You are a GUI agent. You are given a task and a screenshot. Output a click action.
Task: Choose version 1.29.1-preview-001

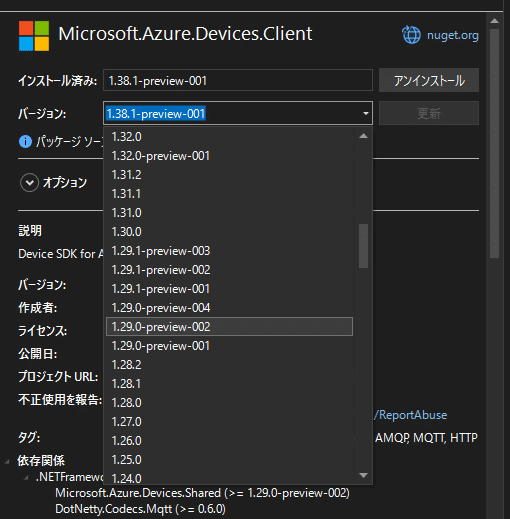coord(229,289)
